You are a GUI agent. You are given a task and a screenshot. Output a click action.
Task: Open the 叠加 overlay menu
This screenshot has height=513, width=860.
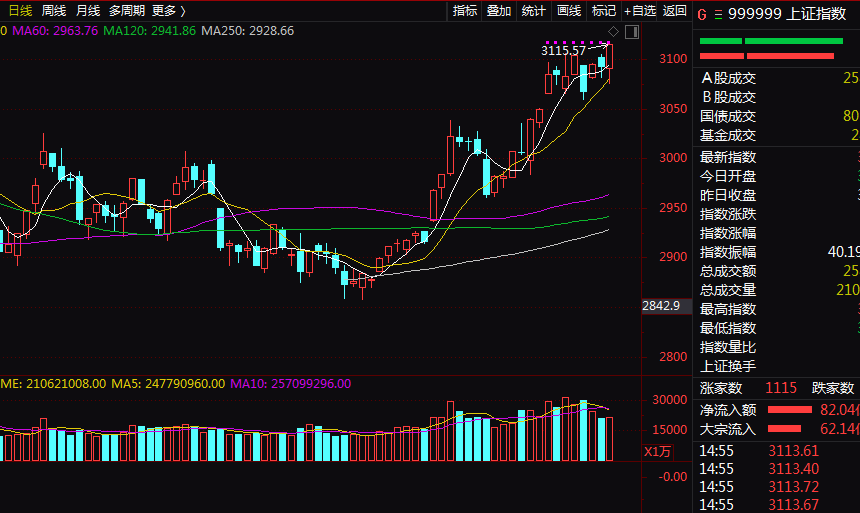499,10
